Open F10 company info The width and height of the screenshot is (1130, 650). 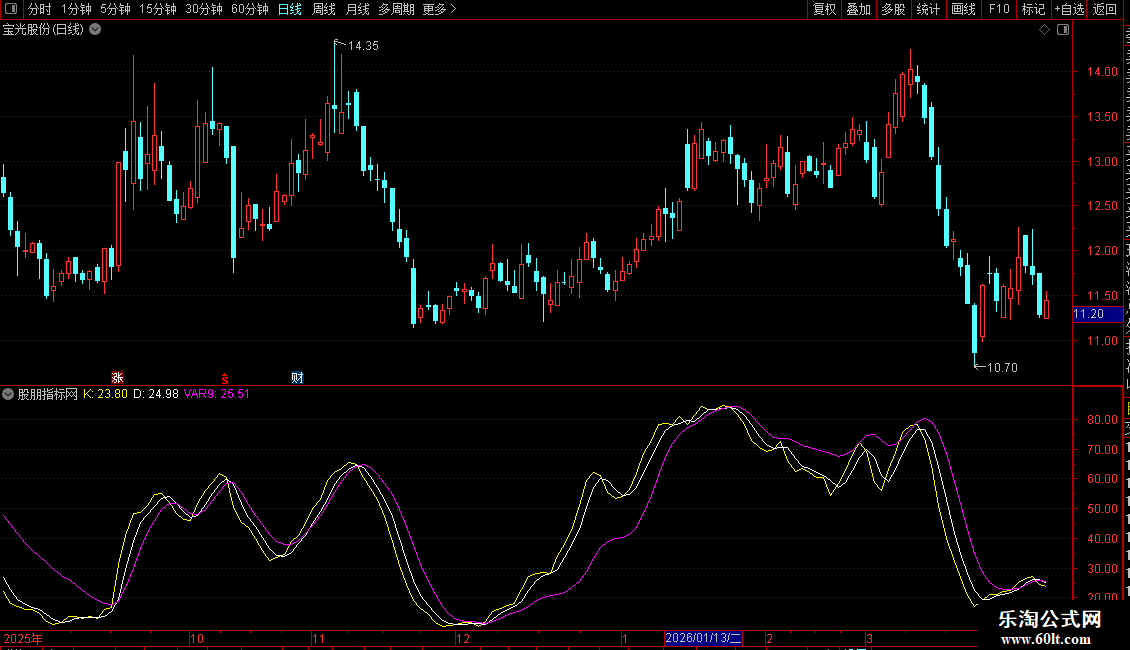(x=999, y=9)
